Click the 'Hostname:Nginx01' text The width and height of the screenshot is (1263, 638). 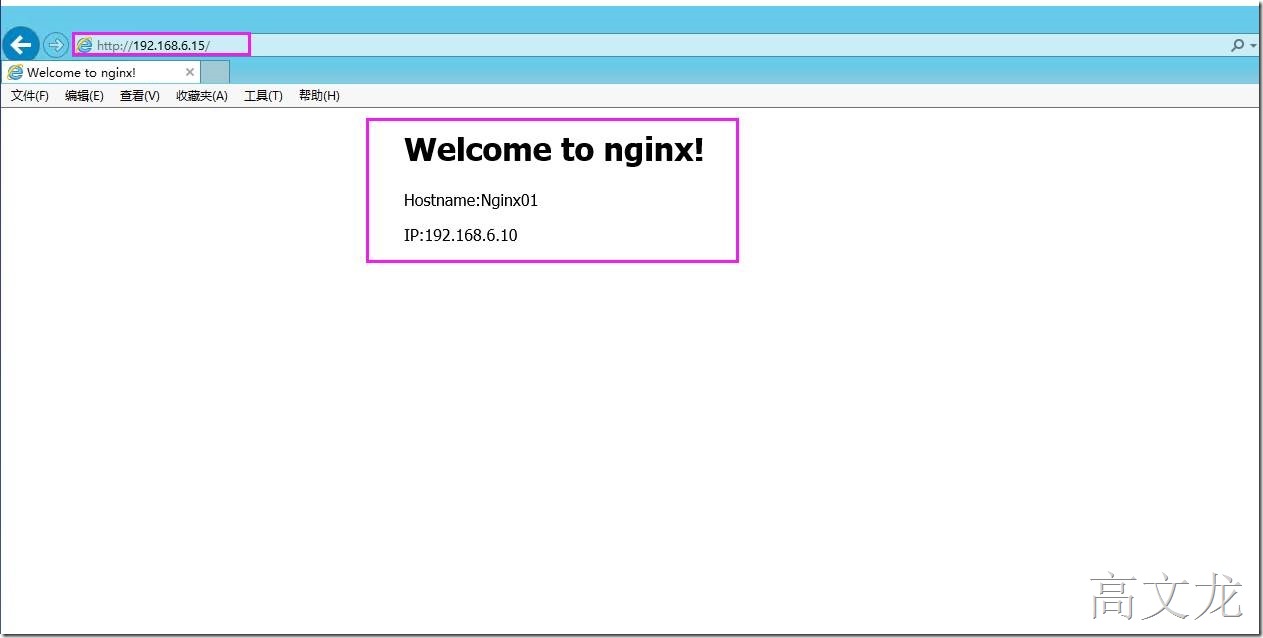coord(471,200)
